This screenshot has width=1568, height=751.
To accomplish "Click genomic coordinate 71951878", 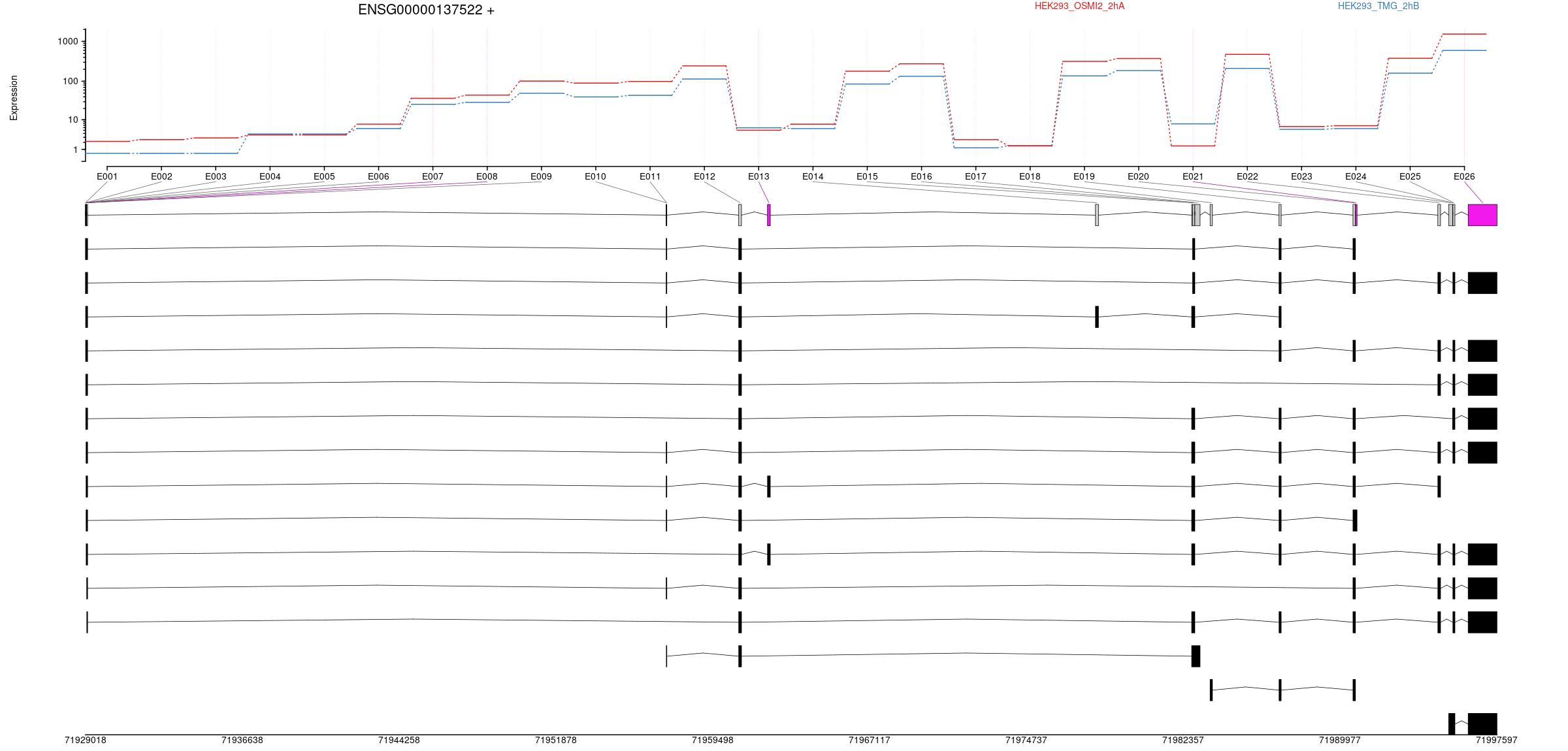I will pos(556,740).
